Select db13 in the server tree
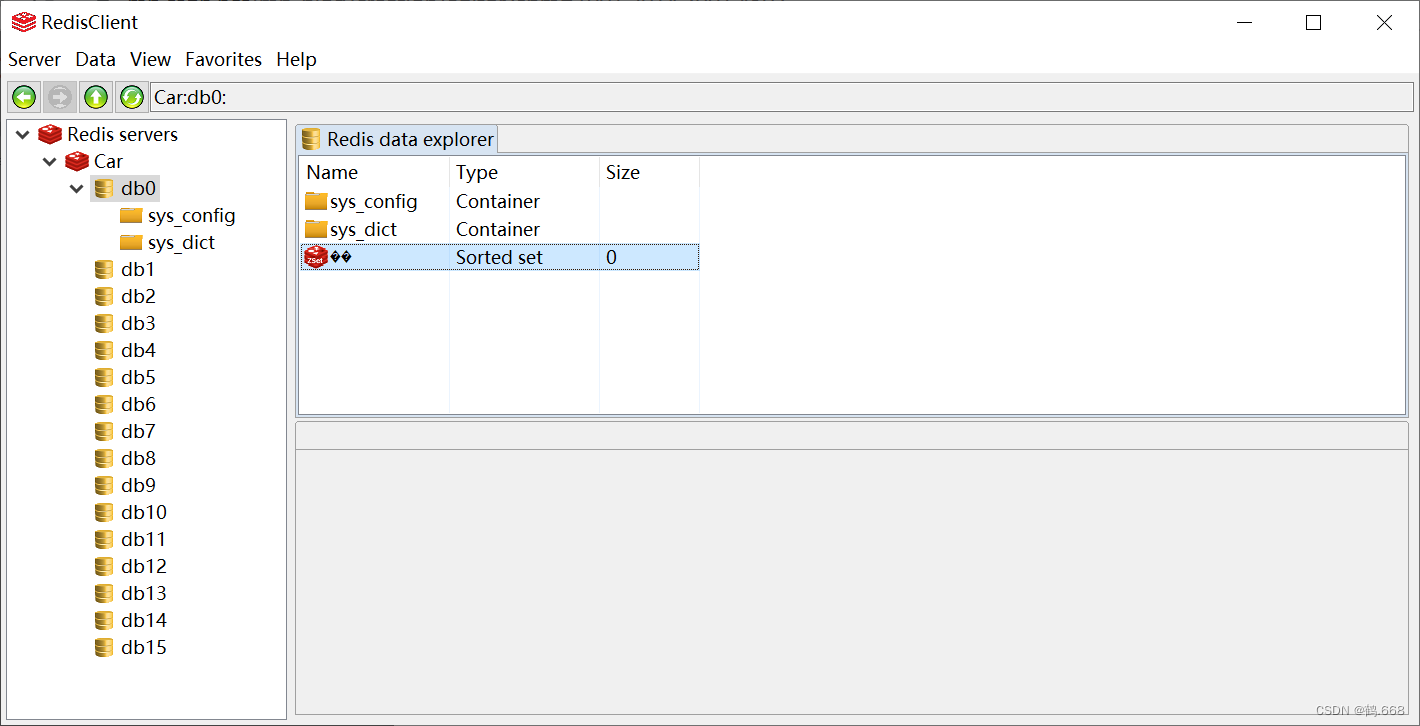Image resolution: width=1420 pixels, height=726 pixels. (x=144, y=593)
